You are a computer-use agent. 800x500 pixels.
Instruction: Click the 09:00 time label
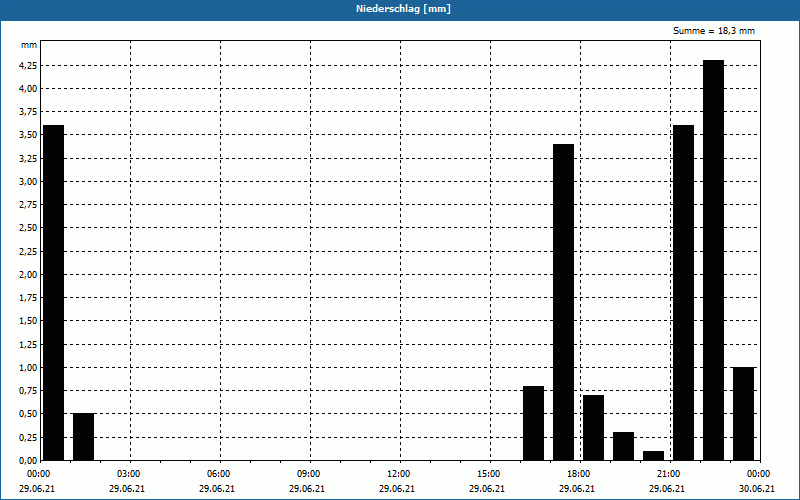point(309,474)
